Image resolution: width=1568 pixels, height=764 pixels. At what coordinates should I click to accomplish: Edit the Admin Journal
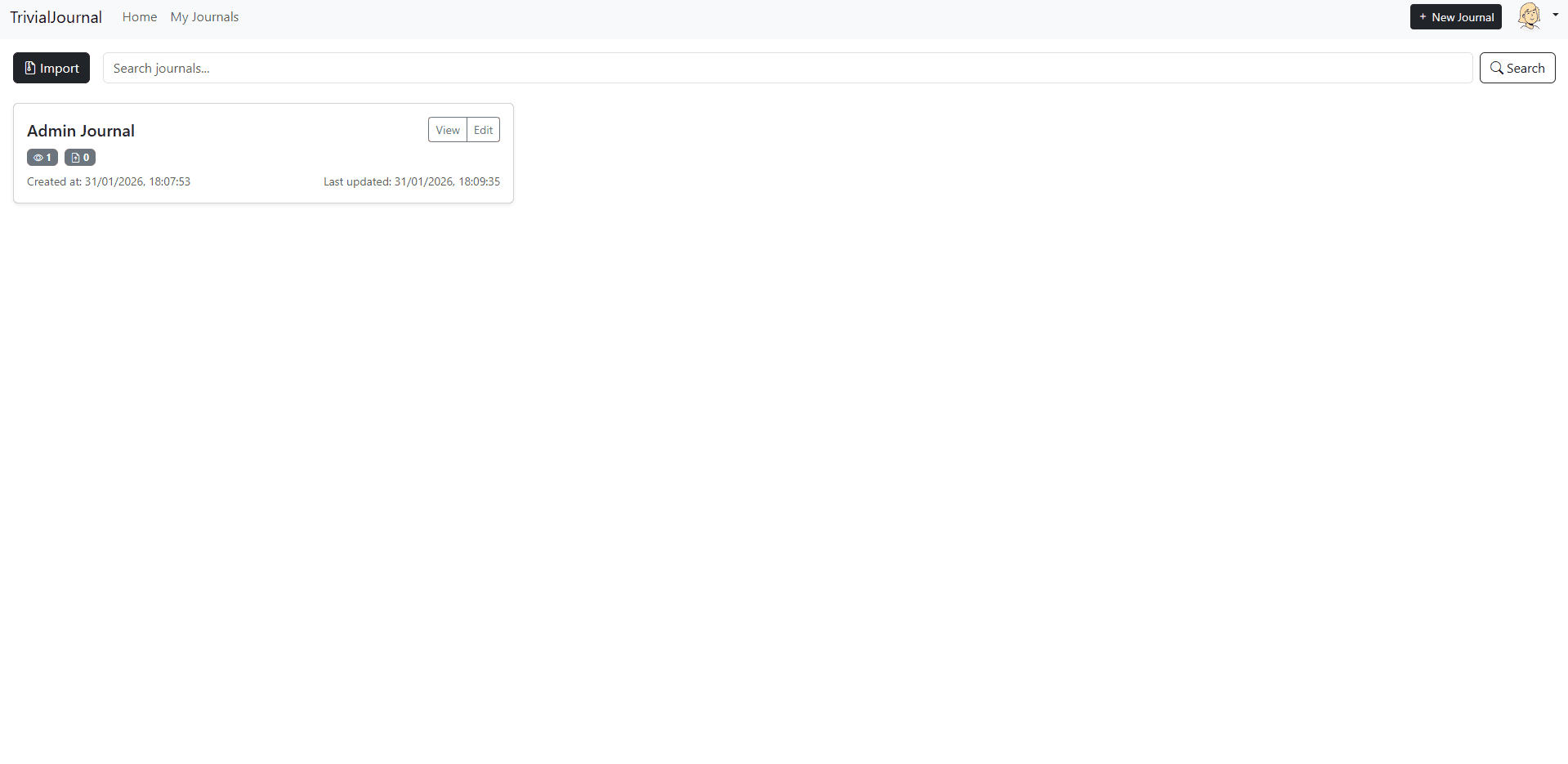[484, 130]
